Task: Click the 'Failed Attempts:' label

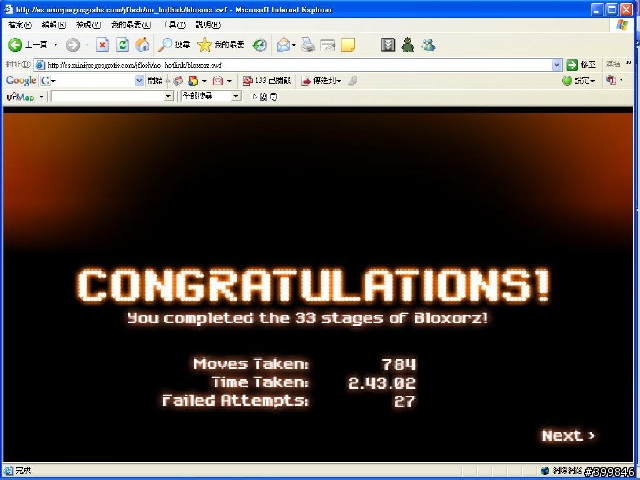Action: point(236,400)
